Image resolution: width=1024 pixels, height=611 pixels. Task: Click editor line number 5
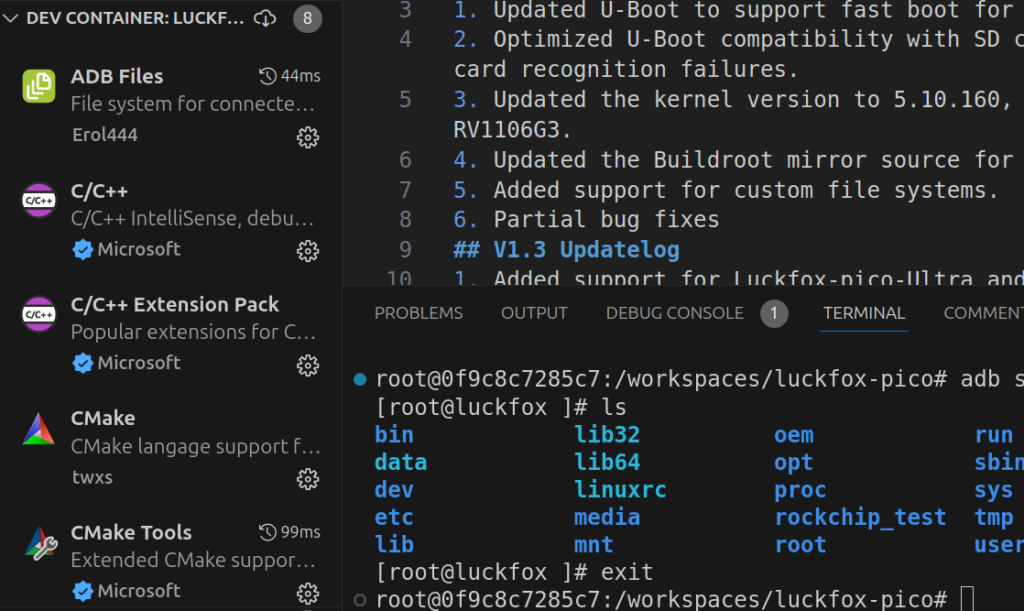(x=406, y=99)
